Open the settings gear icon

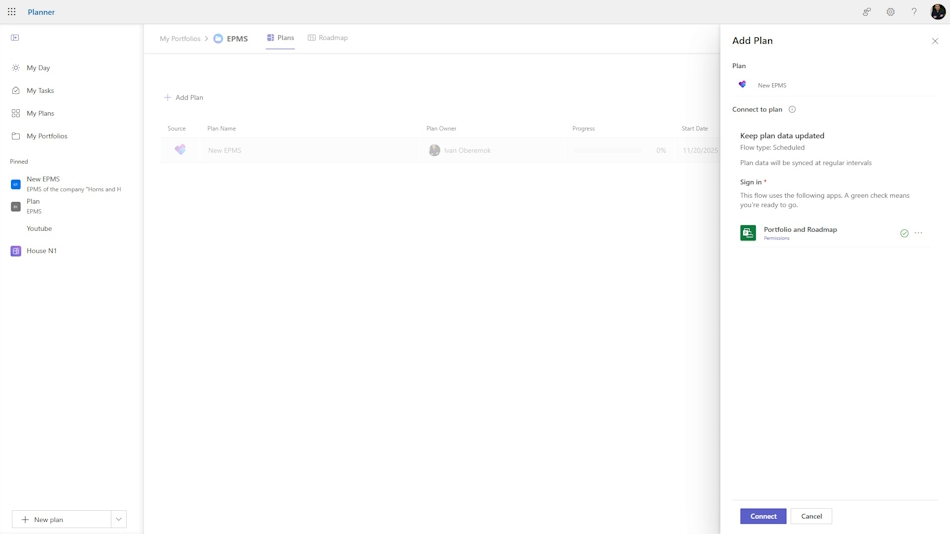(890, 12)
